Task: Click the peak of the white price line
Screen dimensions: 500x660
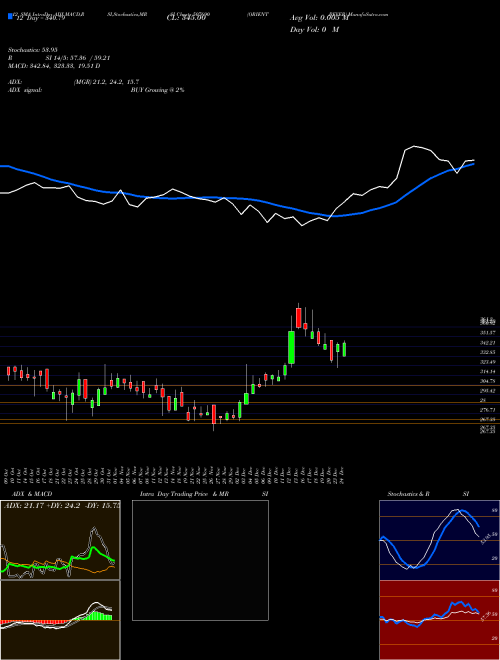Action: coord(414,146)
